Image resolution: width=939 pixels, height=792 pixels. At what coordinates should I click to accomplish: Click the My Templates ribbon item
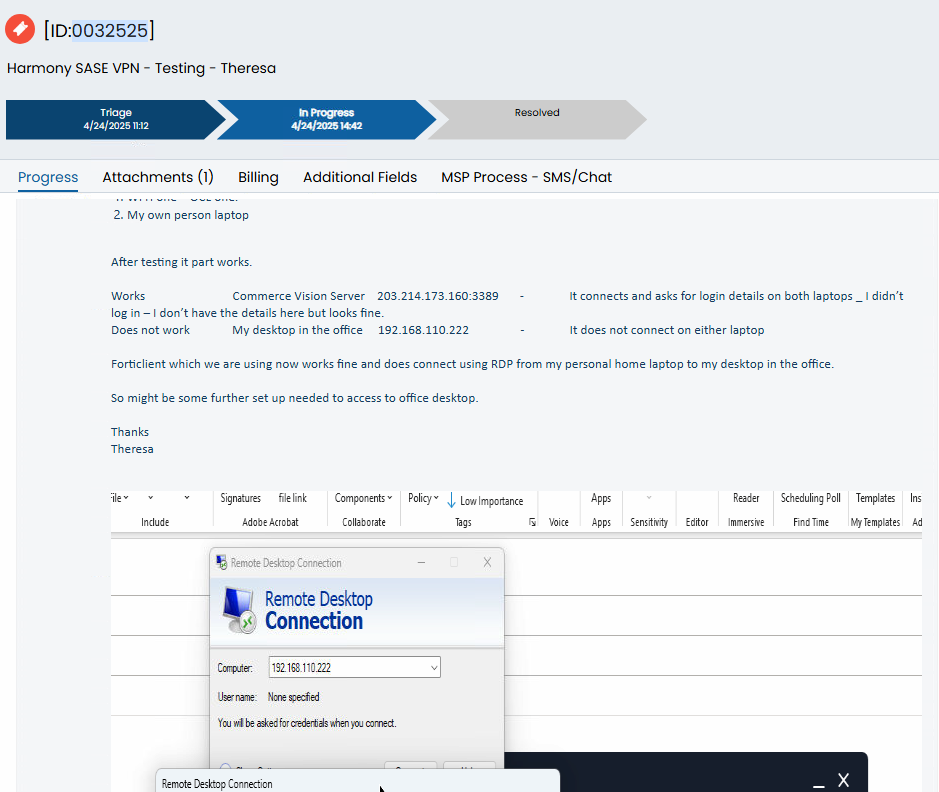coord(875,522)
